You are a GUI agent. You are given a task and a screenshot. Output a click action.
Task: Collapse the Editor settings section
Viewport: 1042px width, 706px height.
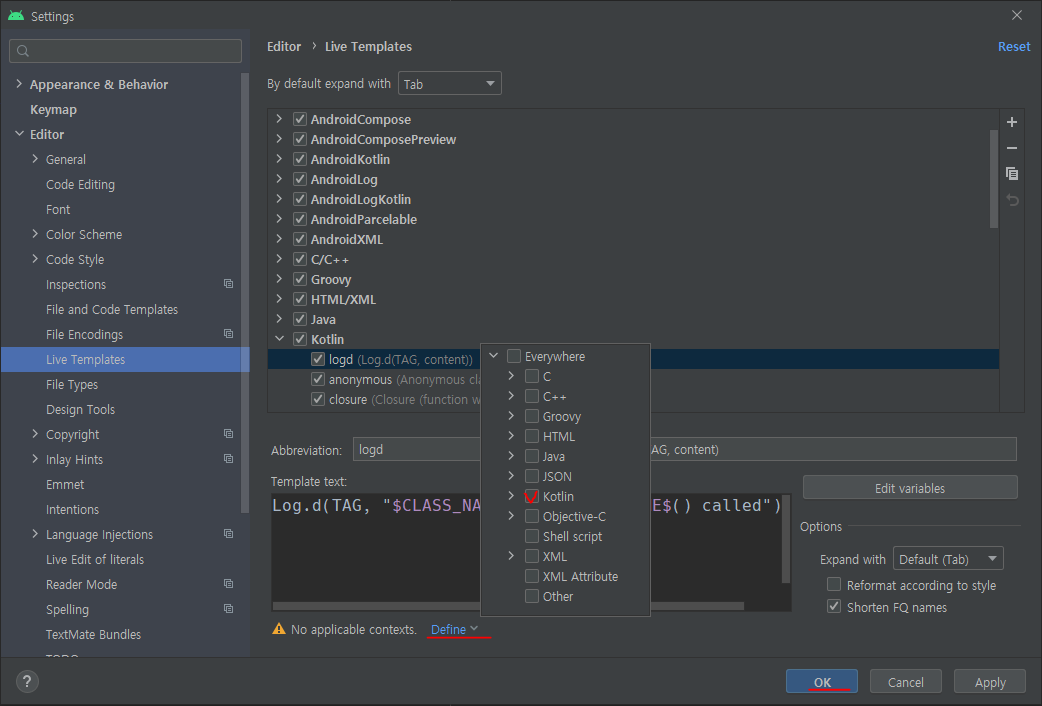click(x=19, y=134)
